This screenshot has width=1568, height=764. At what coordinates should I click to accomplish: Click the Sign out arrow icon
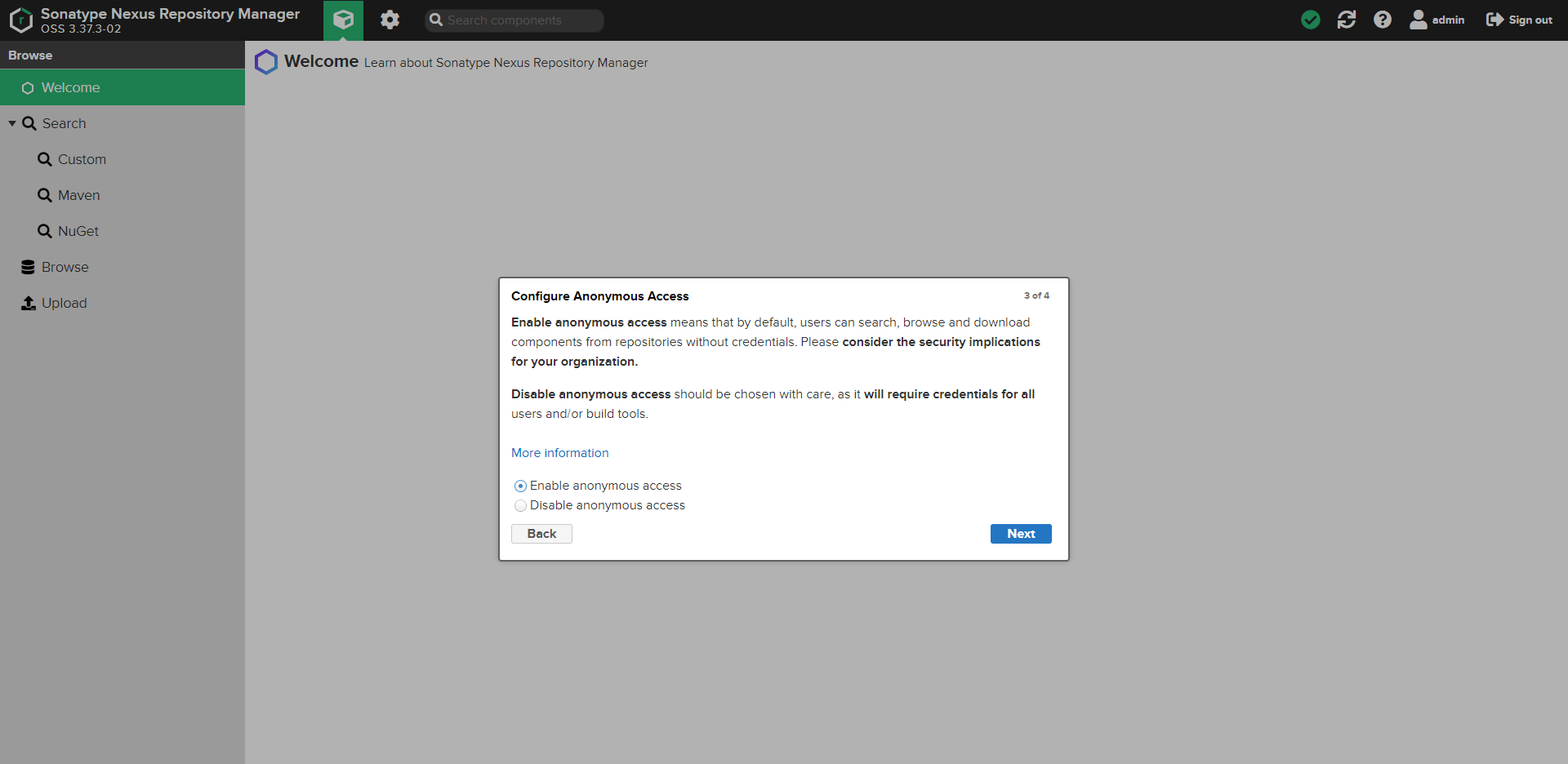click(x=1494, y=20)
